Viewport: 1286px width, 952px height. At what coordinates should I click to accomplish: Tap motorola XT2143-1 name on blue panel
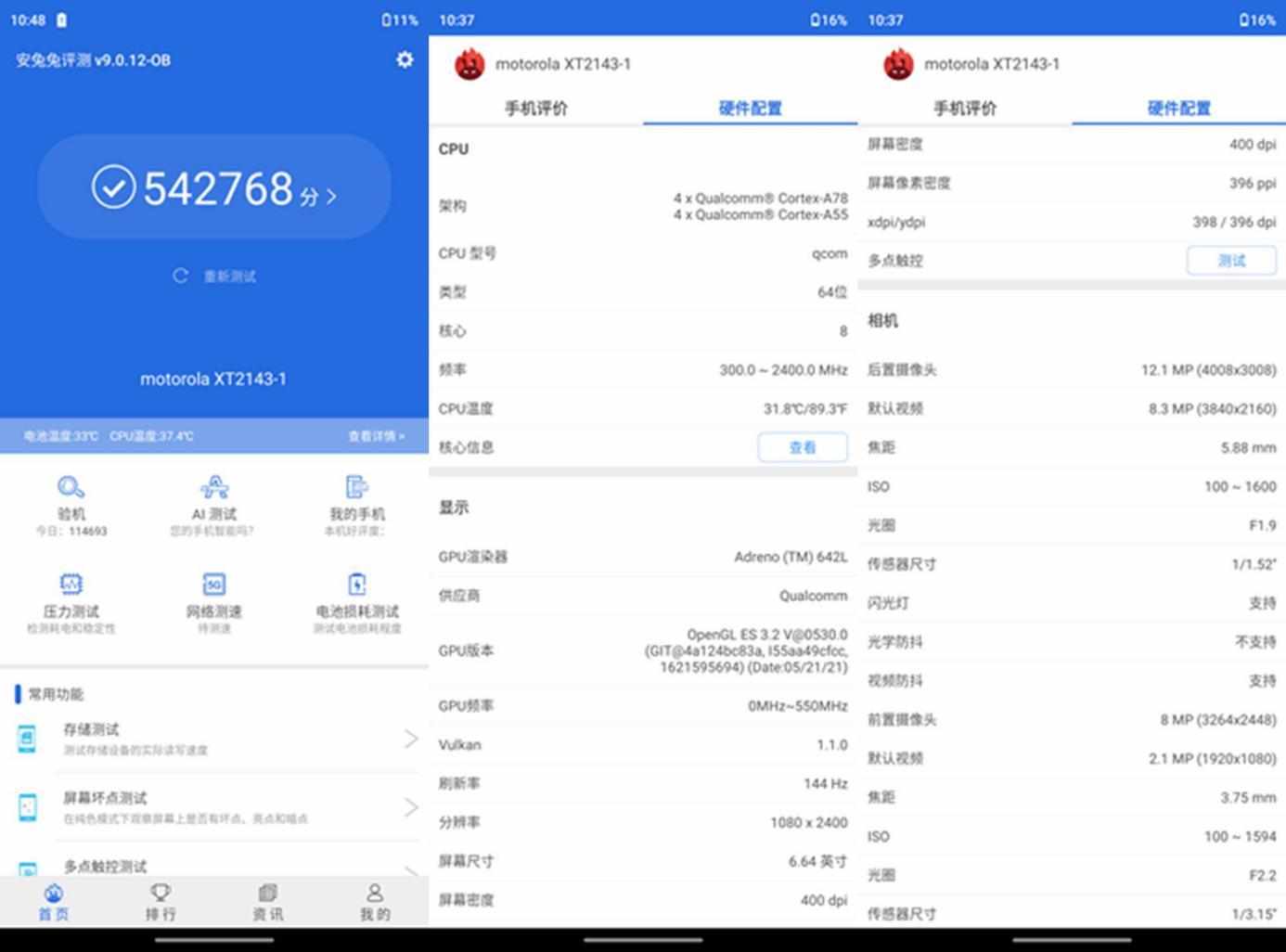[213, 379]
